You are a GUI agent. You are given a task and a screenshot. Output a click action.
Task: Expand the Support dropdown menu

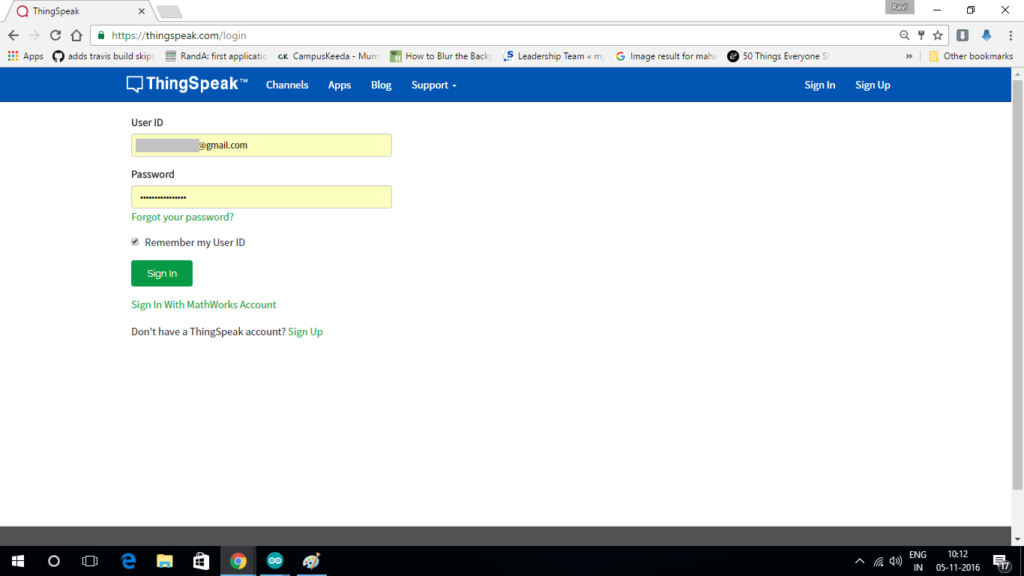[x=434, y=85]
